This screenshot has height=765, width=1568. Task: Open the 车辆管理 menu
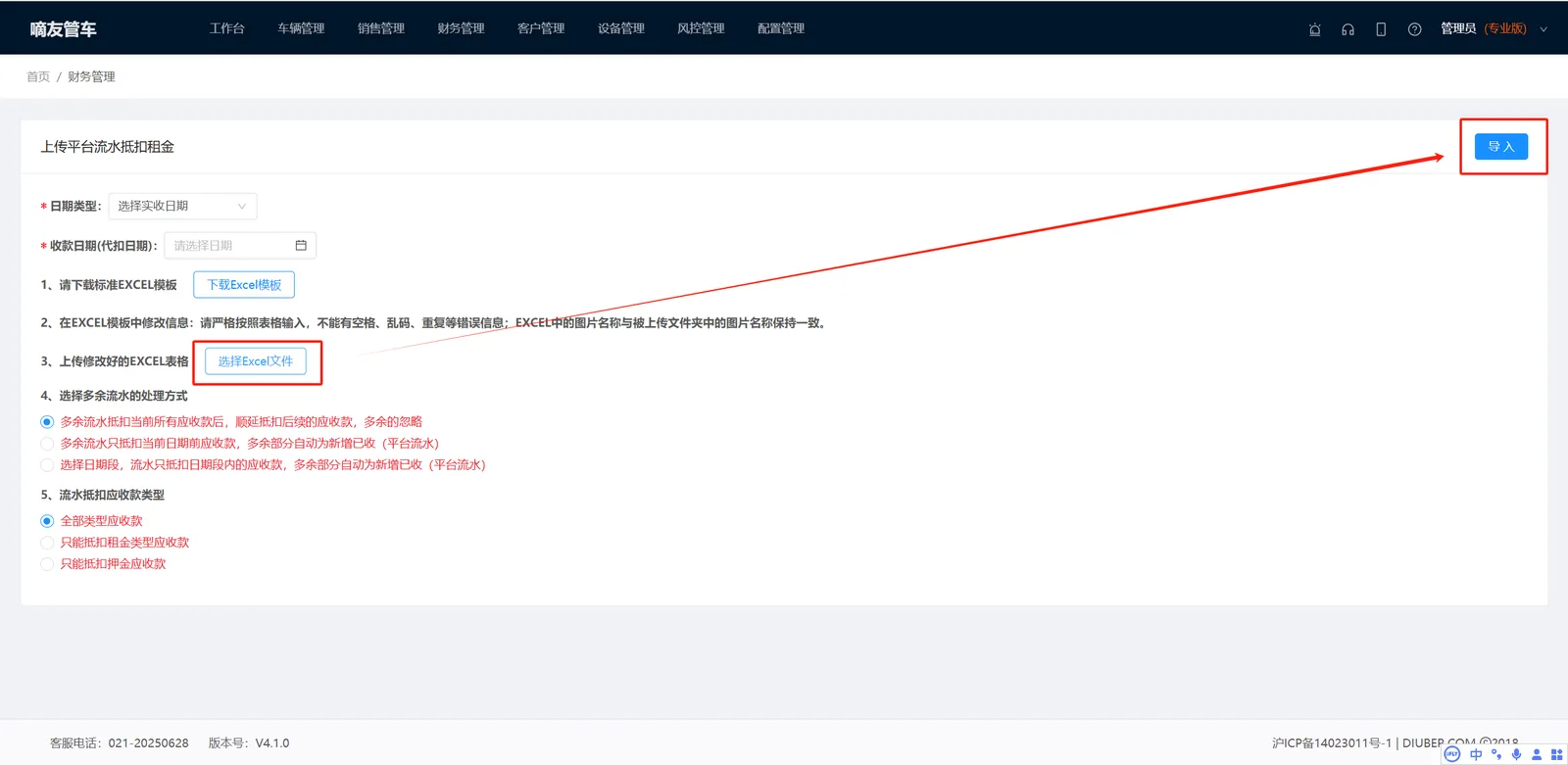click(x=301, y=28)
